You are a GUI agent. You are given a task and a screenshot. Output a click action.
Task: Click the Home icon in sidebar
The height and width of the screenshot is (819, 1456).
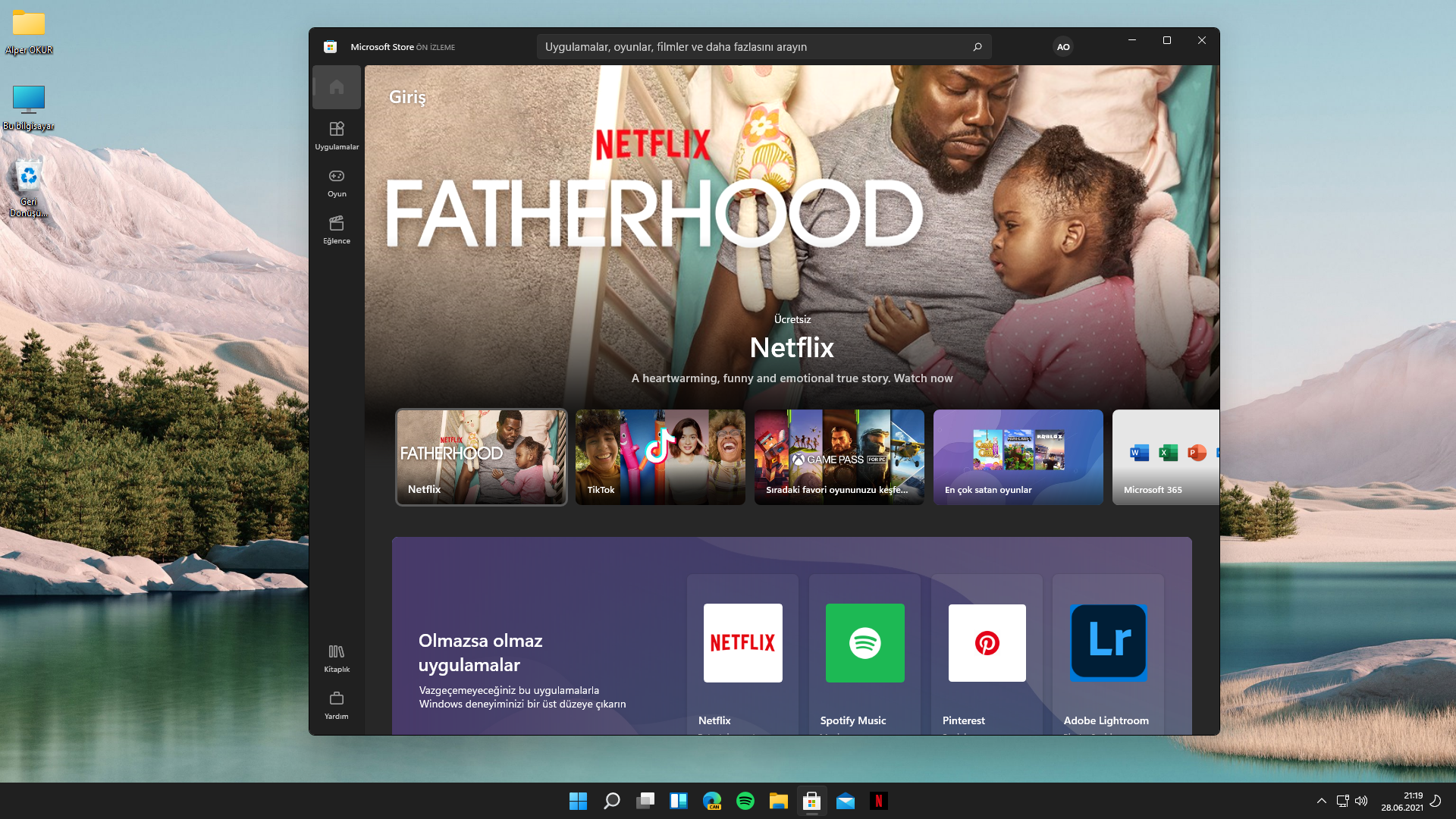[337, 87]
